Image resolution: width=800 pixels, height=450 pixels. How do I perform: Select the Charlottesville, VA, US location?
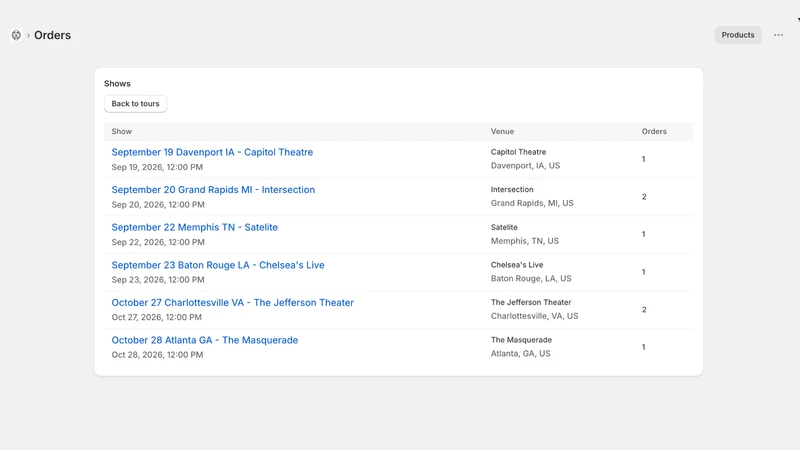click(534, 316)
